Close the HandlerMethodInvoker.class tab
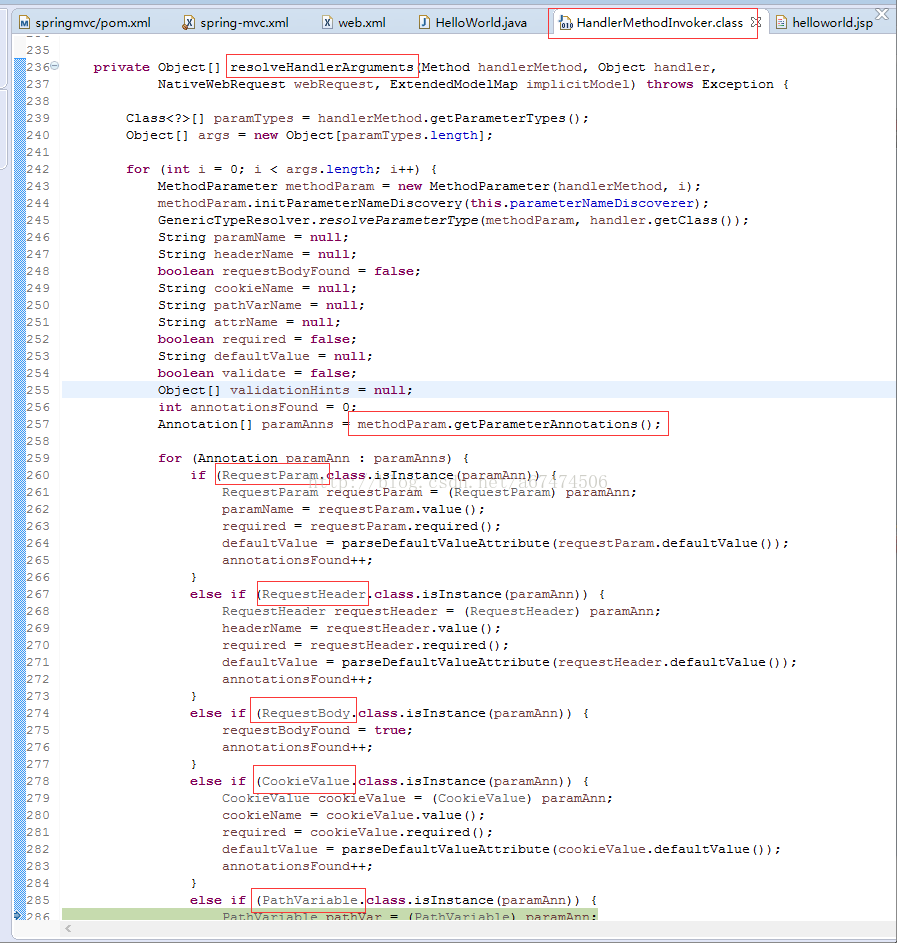897x943 pixels. 755,22
